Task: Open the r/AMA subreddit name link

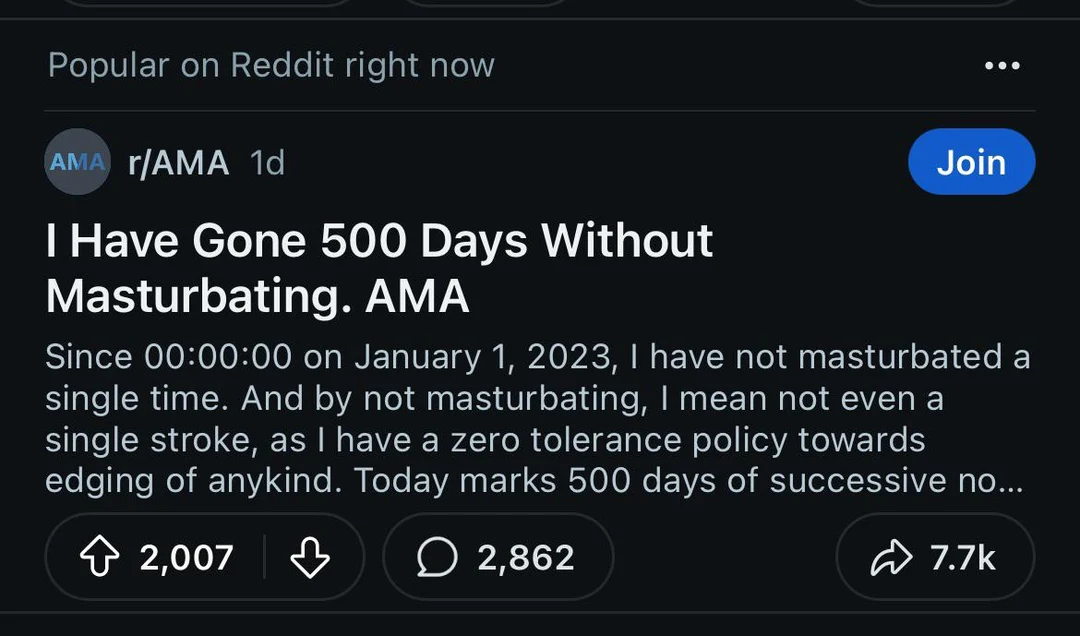Action: [178, 162]
